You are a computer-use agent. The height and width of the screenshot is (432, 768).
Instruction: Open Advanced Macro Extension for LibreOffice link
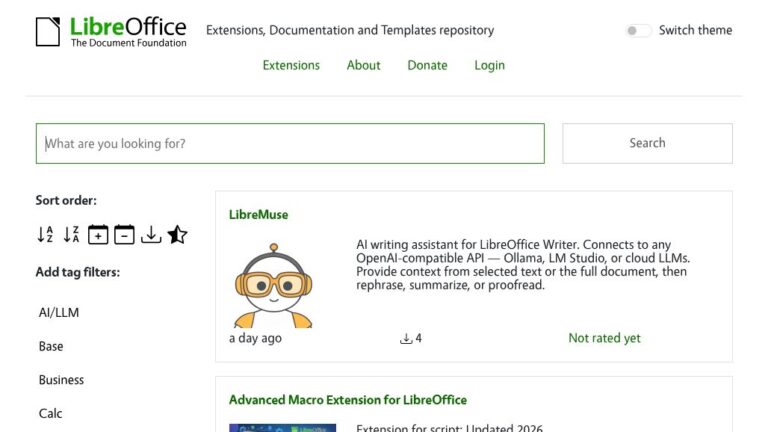pos(348,400)
